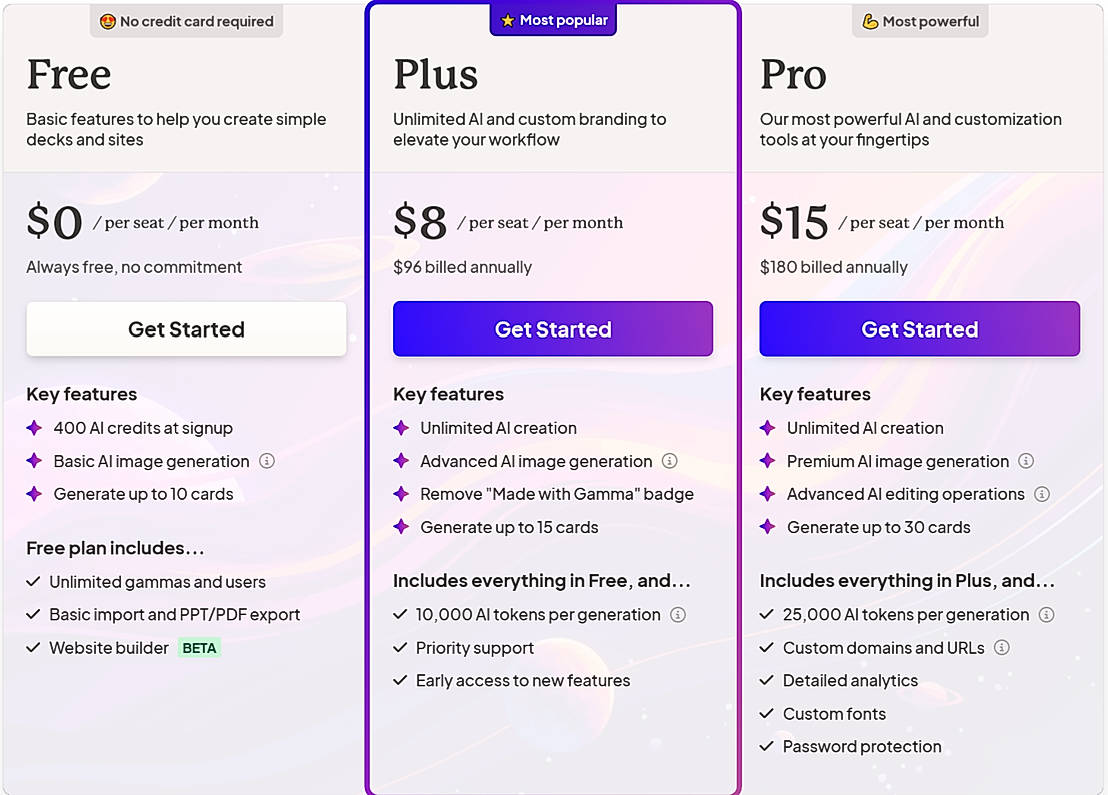Click the BETA label next to Website builder
This screenshot has width=1108, height=795.
tap(199, 647)
